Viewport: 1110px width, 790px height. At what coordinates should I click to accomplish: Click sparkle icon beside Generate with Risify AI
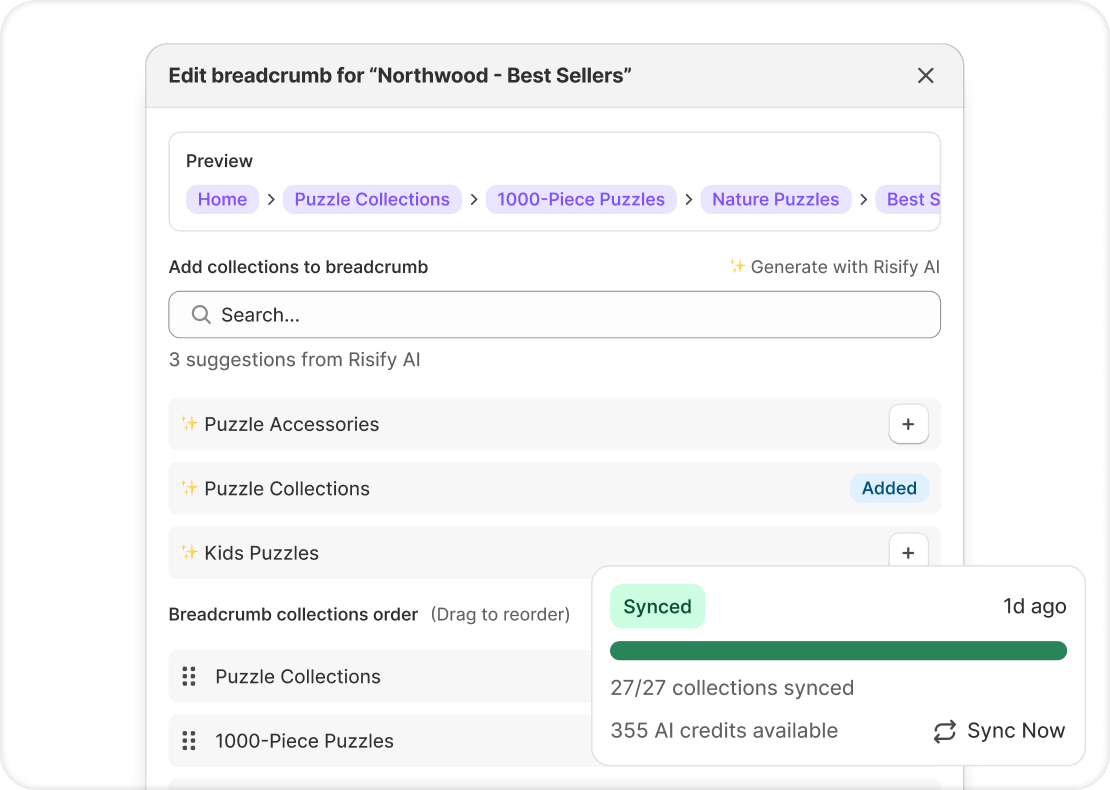coord(737,266)
